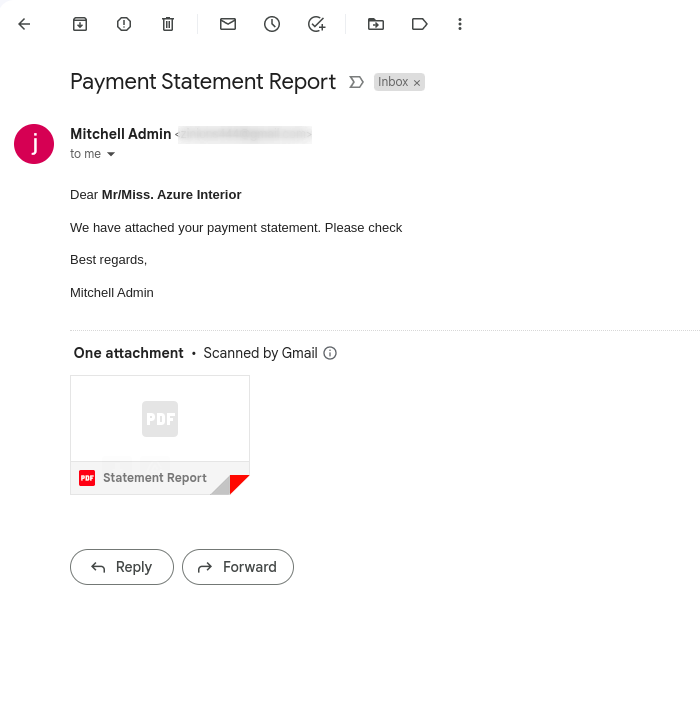Delete this email
This screenshot has height=719, width=700.
pyautogui.click(x=168, y=24)
